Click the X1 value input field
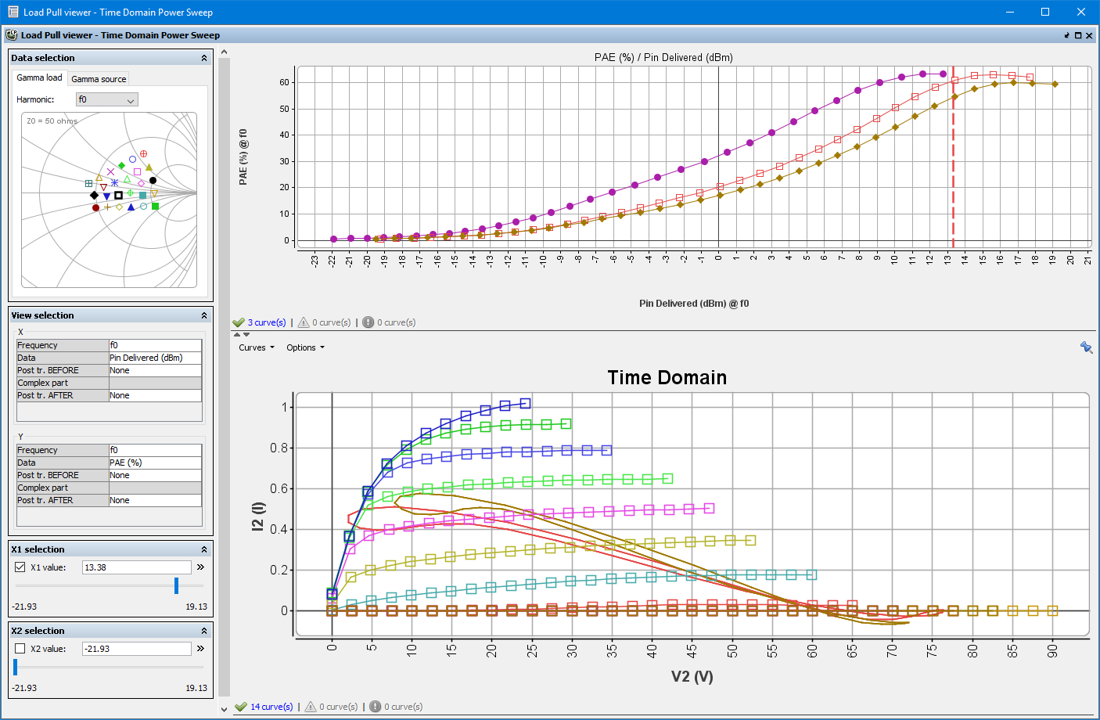 137,567
